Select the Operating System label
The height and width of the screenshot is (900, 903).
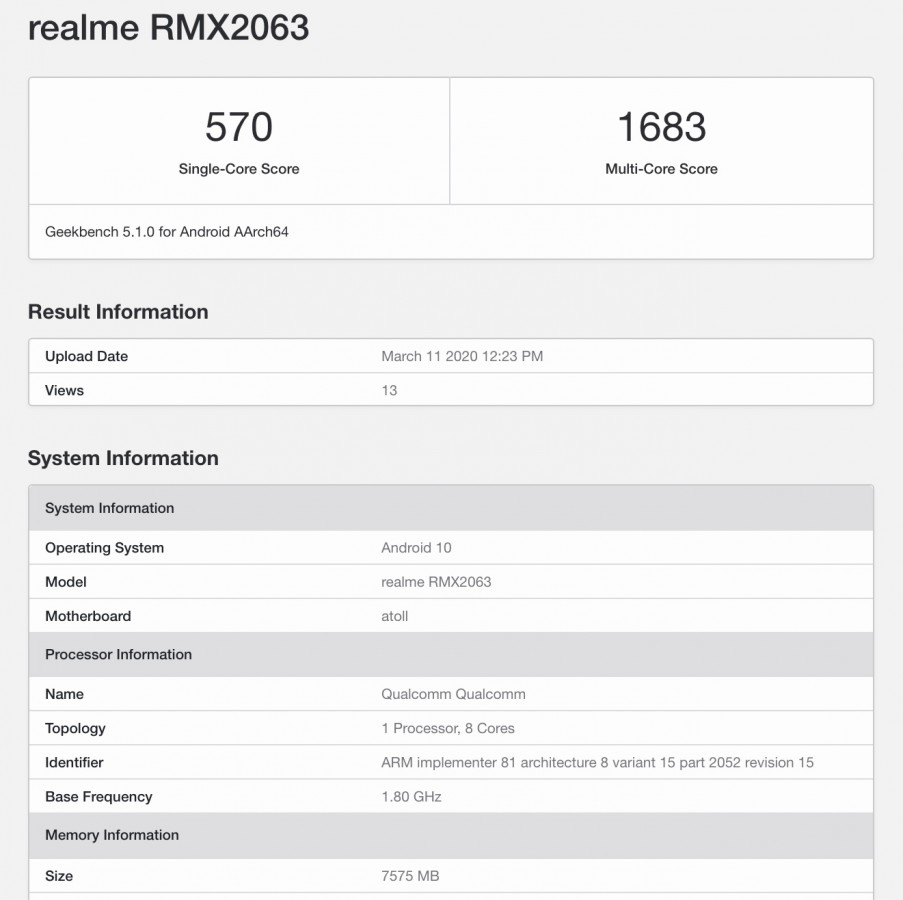coord(104,548)
